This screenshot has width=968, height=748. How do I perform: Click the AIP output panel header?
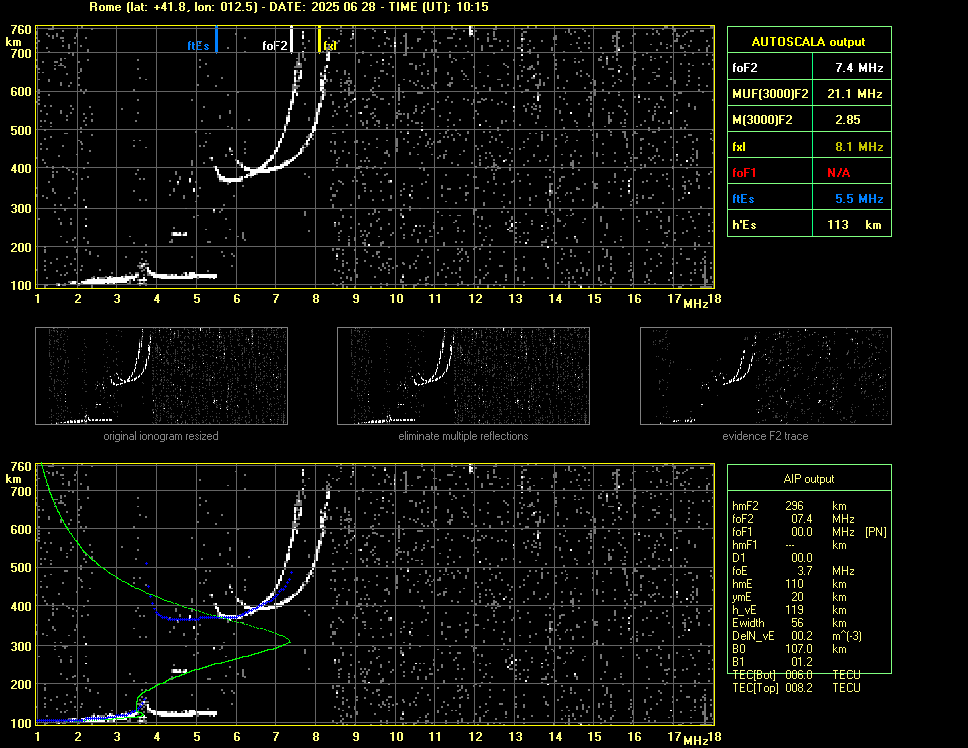809,479
